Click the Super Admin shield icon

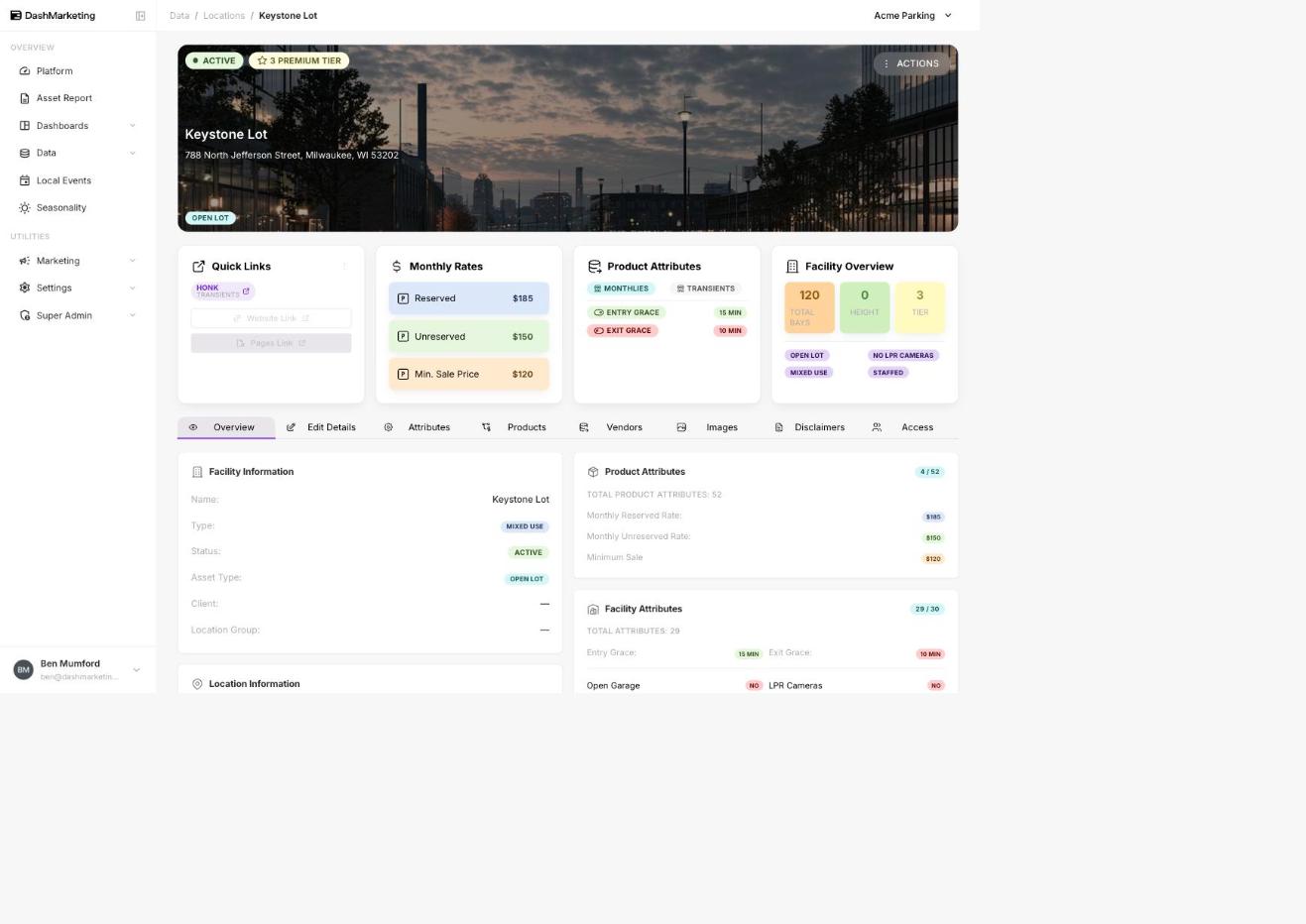[x=25, y=315]
